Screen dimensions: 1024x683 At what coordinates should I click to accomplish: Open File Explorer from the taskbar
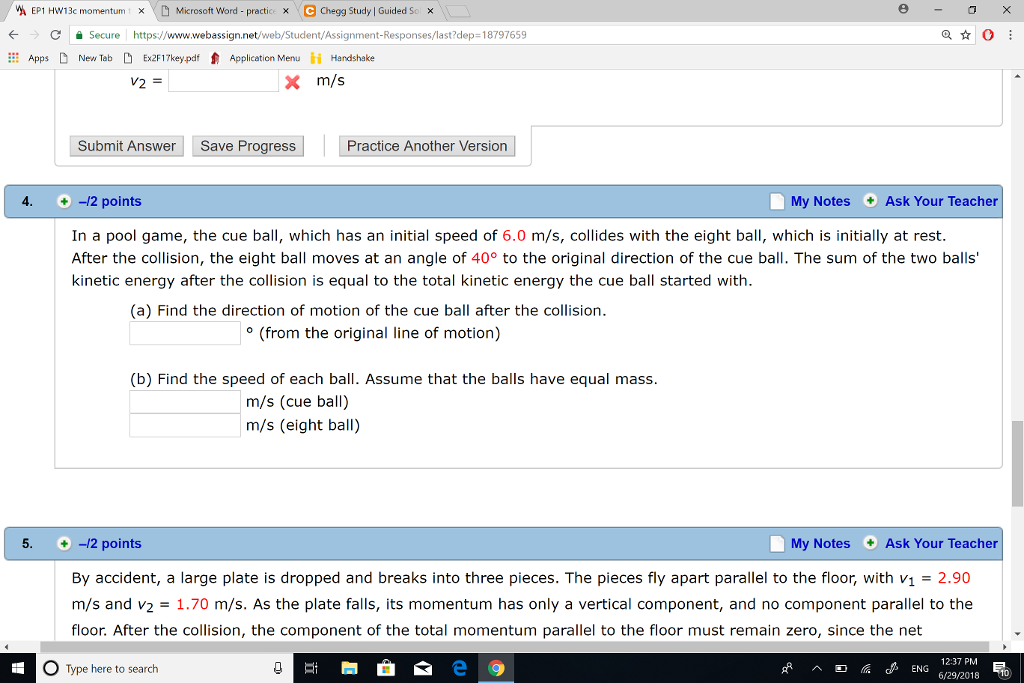tap(349, 669)
